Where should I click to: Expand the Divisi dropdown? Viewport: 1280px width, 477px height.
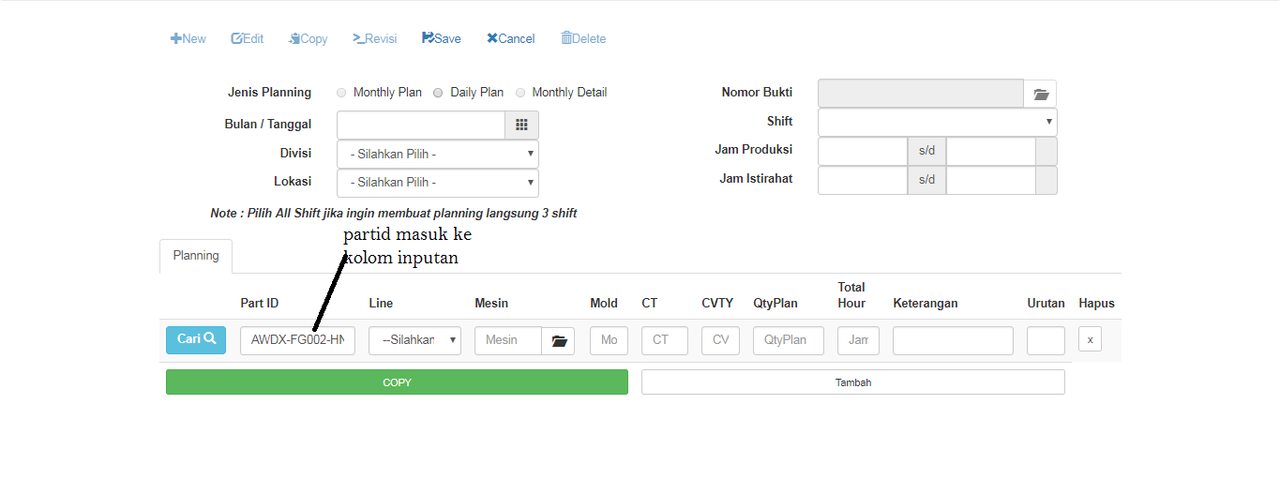click(438, 154)
